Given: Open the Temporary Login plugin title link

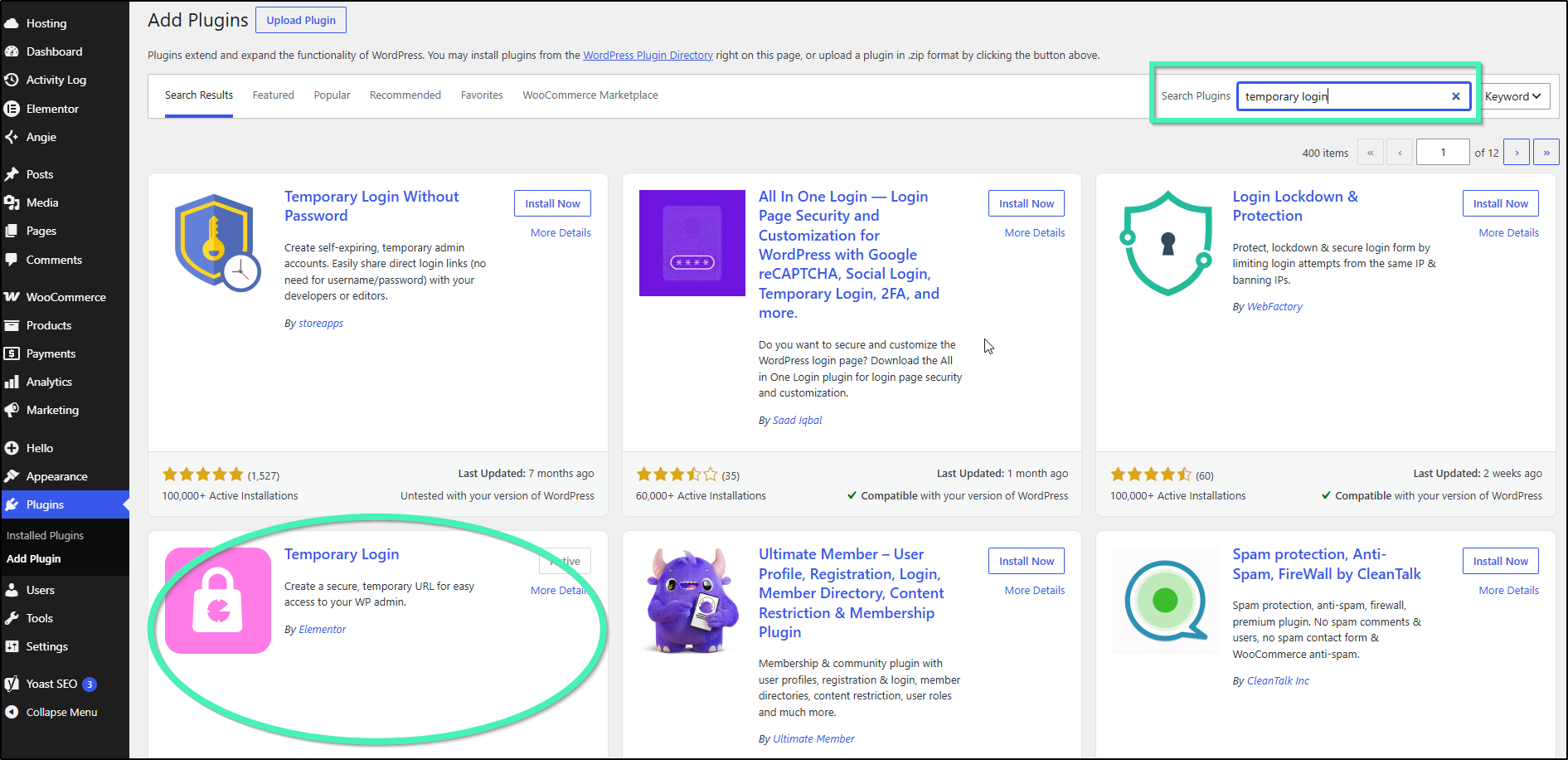Looking at the screenshot, I should [342, 554].
